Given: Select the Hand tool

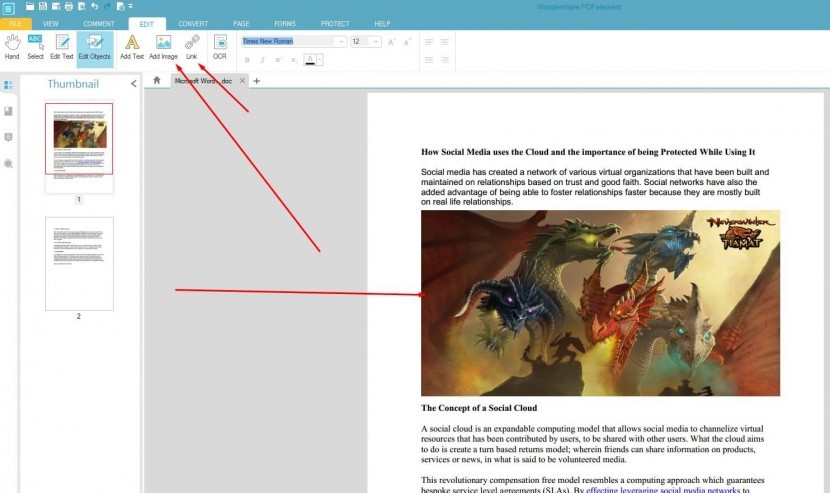Looking at the screenshot, I should click(x=12, y=47).
